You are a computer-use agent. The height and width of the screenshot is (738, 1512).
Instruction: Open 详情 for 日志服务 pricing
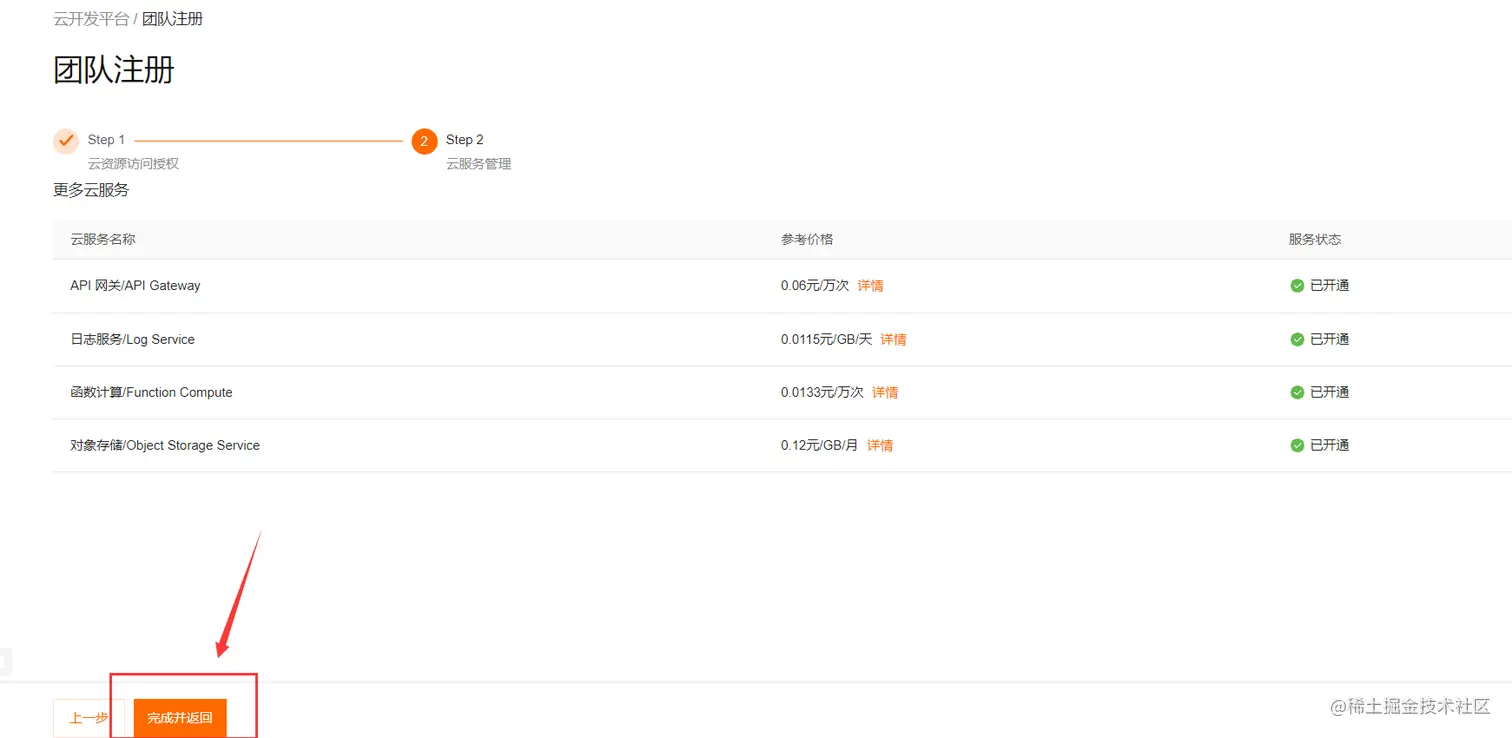pyautogui.click(x=893, y=339)
